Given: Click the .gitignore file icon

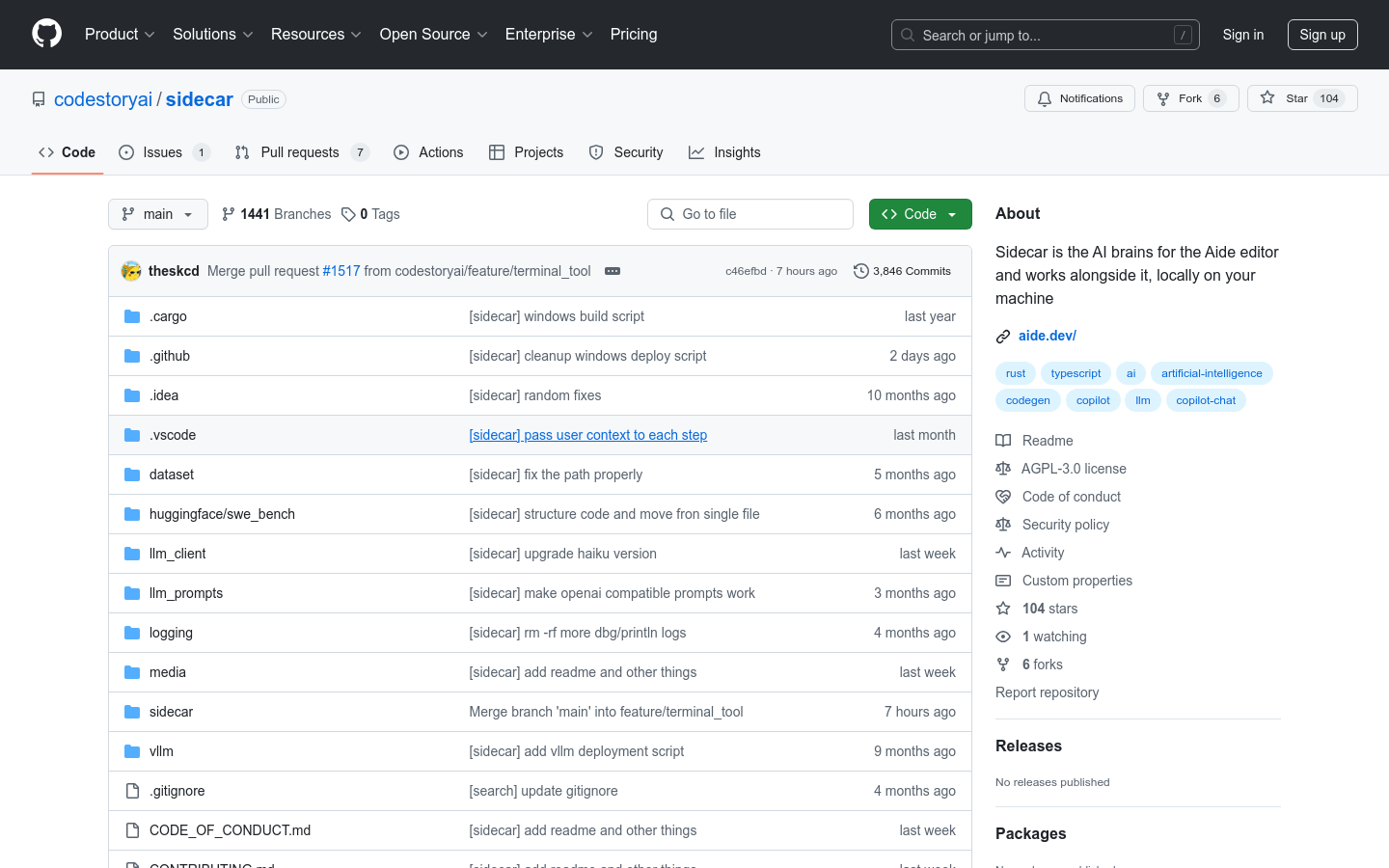Looking at the screenshot, I should [x=132, y=791].
